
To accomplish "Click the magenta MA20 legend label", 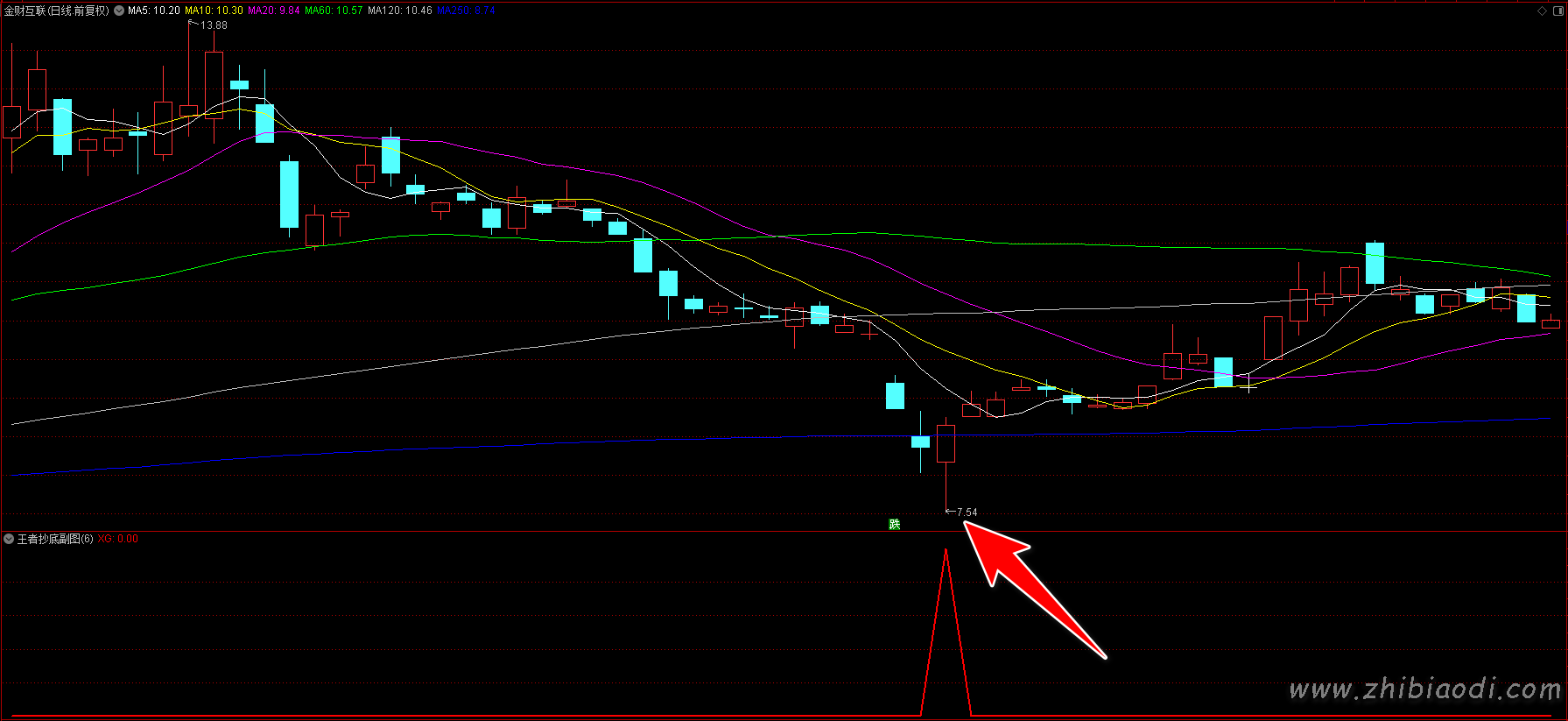I will (274, 11).
